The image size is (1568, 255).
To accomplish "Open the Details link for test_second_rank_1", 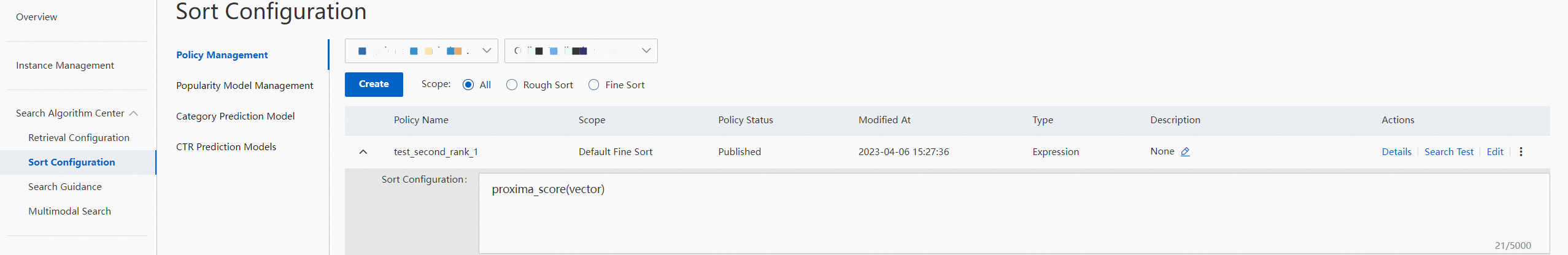I will point(1396,151).
